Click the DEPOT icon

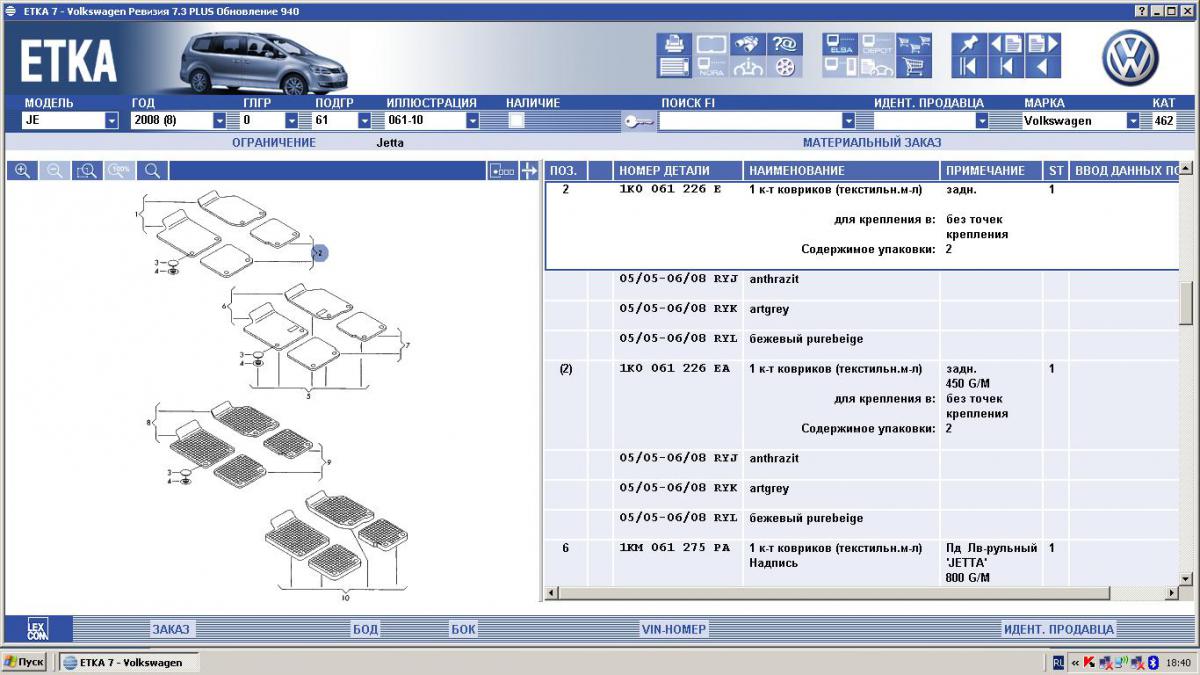(877, 44)
